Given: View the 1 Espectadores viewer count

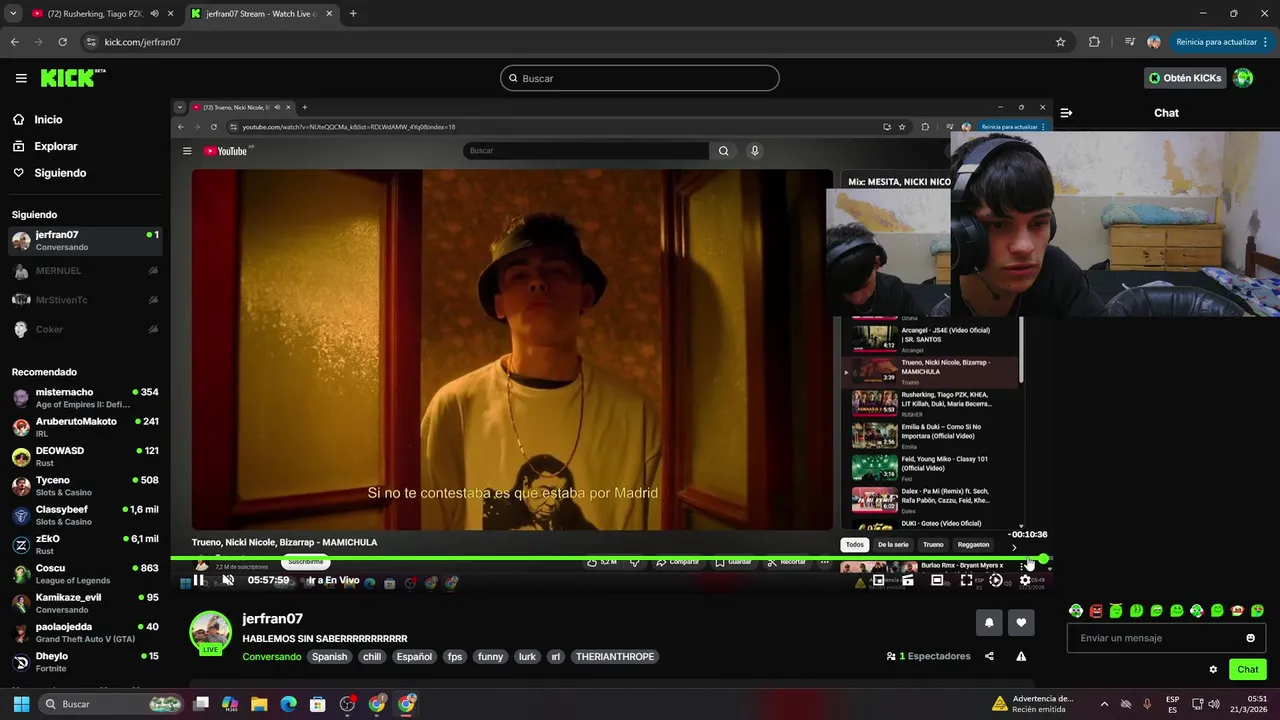Looking at the screenshot, I should pos(928,656).
